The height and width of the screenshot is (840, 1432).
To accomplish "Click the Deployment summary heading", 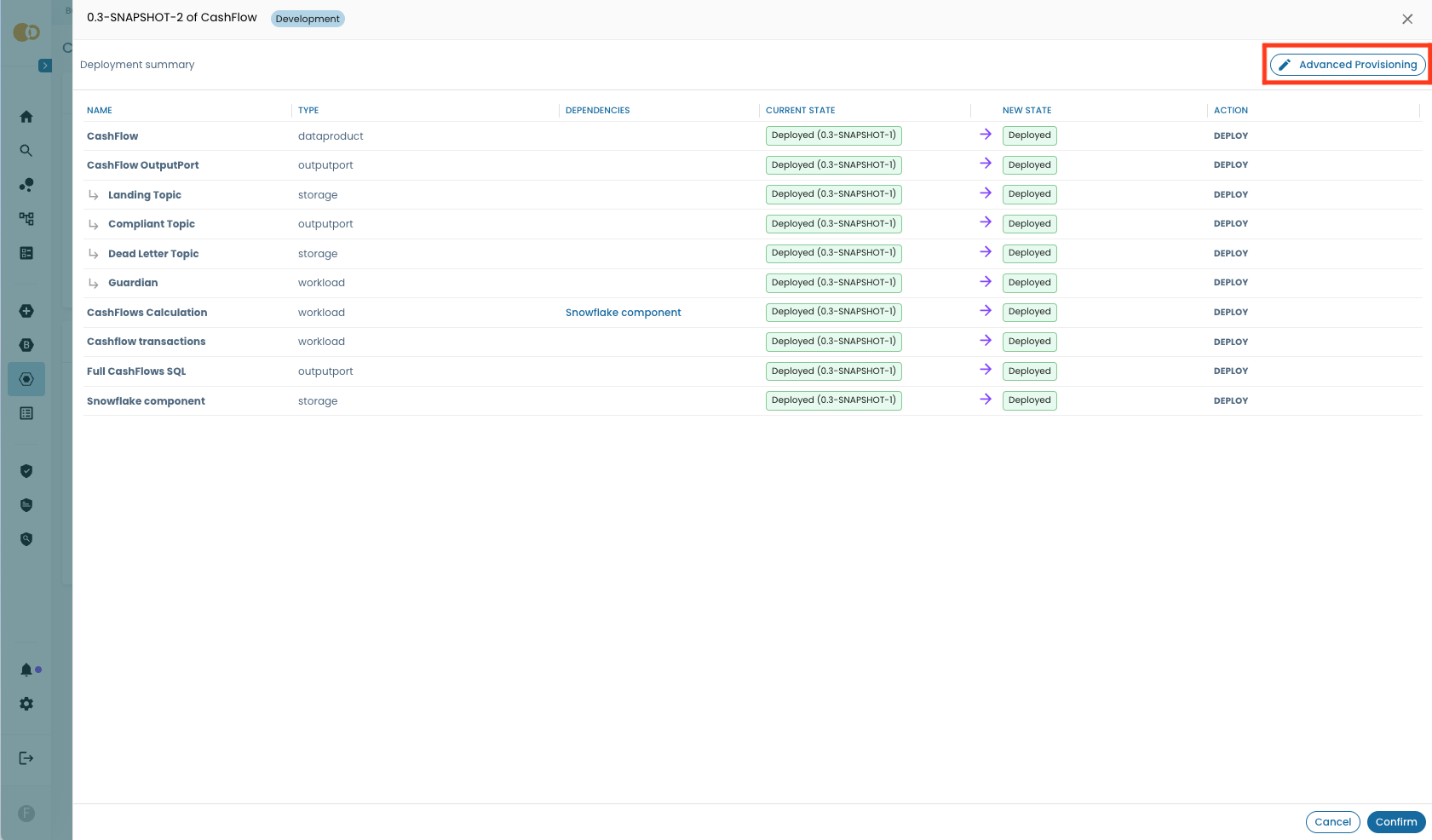I will 137,65.
